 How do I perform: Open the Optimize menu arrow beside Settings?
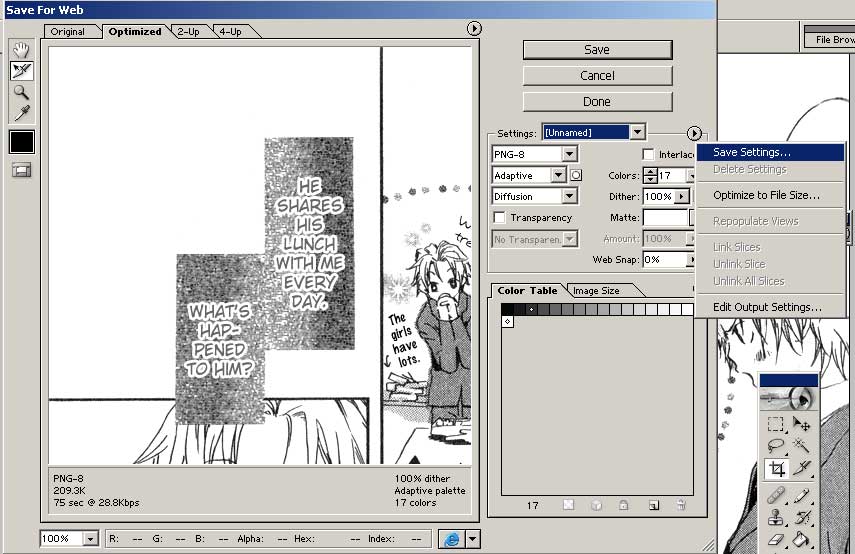[x=694, y=133]
